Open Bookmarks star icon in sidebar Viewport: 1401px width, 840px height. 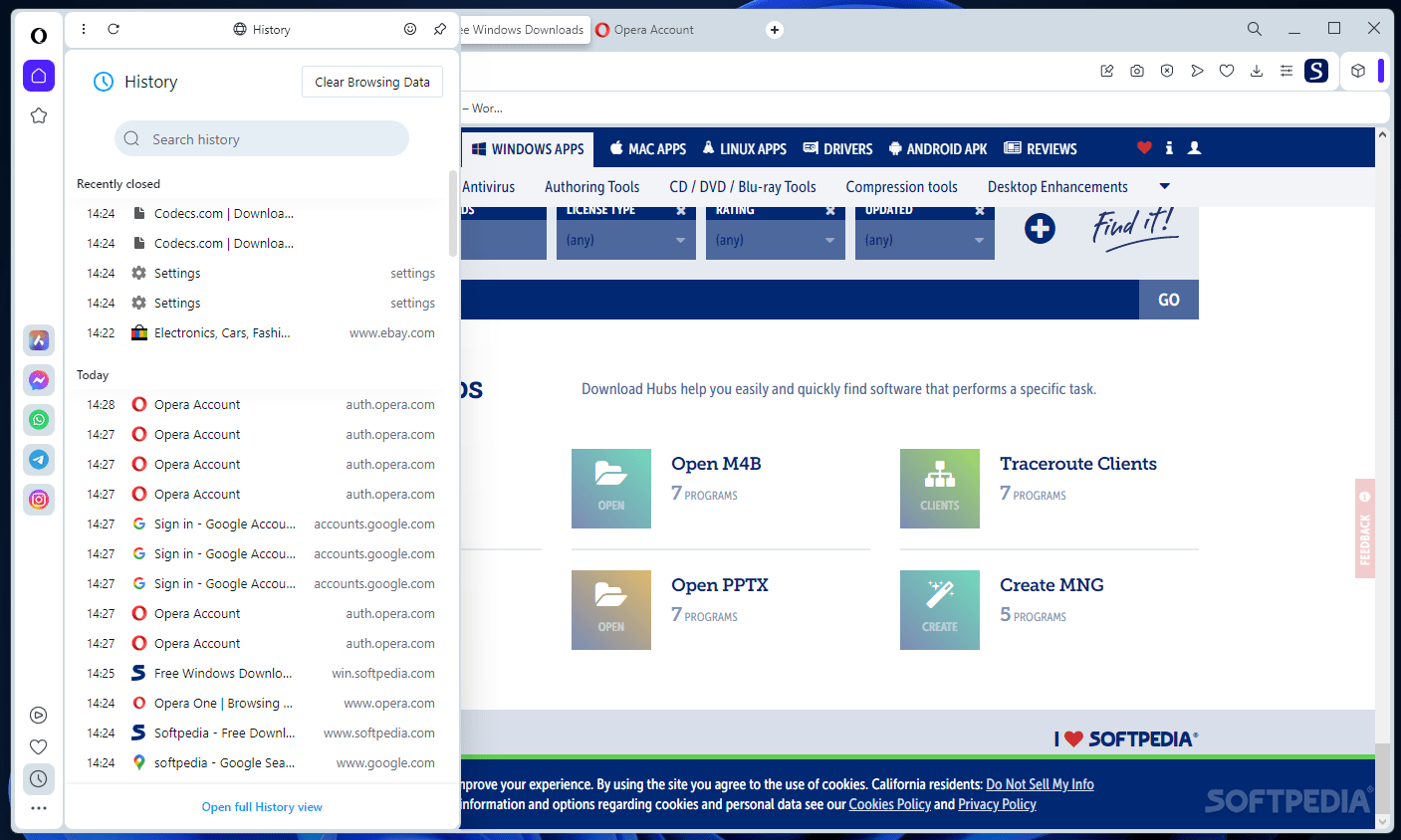click(x=39, y=115)
